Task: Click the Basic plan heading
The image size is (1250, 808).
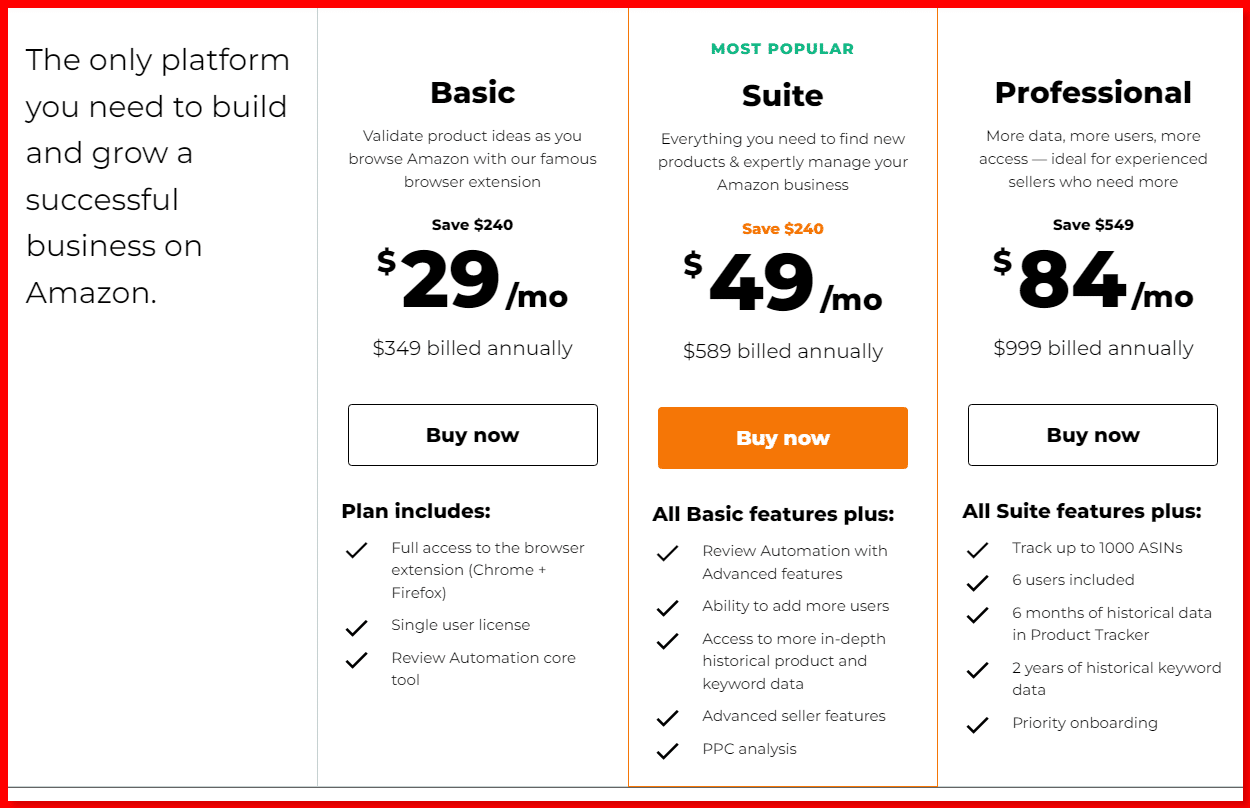Action: coord(472,92)
